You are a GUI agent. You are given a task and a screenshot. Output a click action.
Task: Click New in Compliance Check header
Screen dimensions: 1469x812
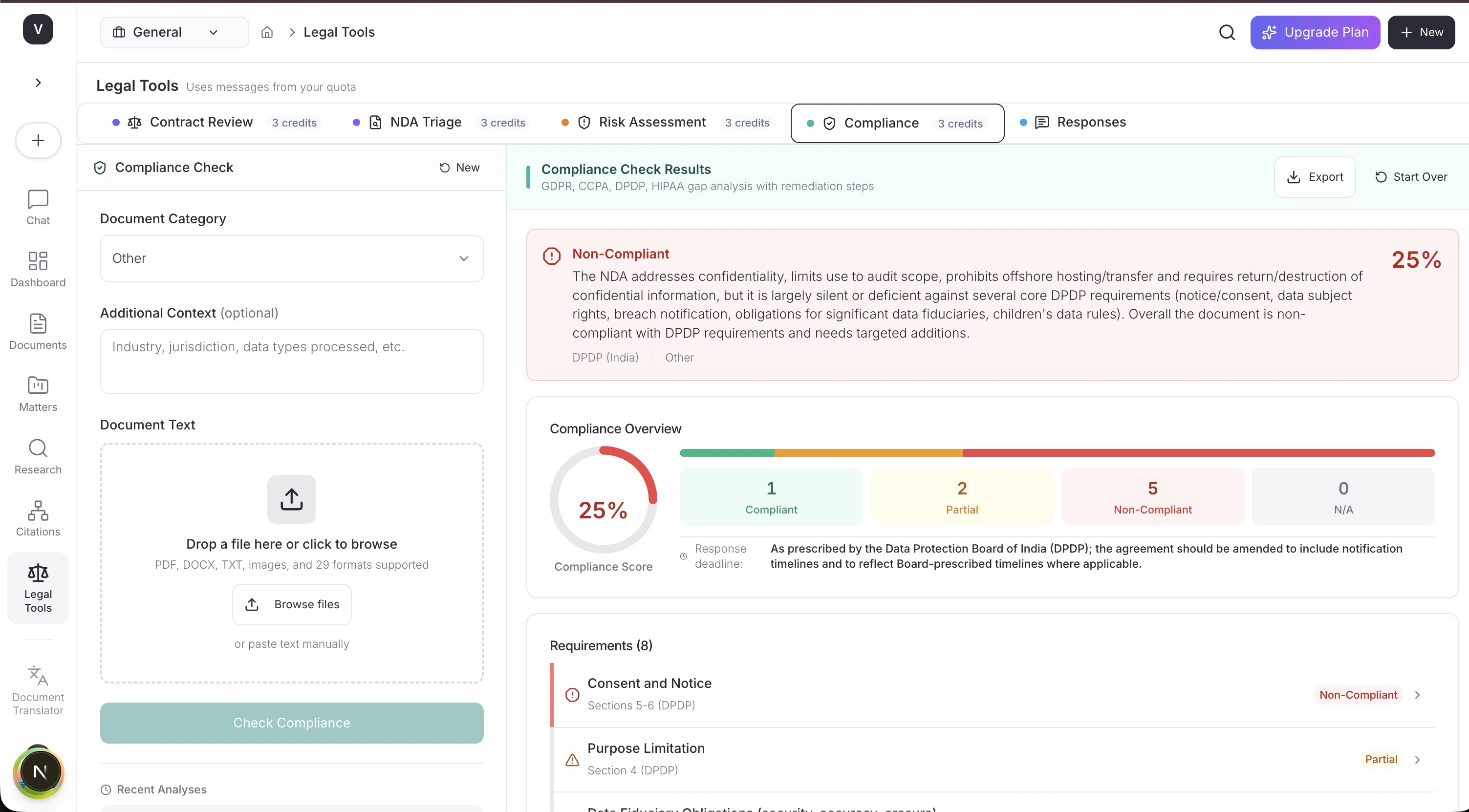coord(460,168)
